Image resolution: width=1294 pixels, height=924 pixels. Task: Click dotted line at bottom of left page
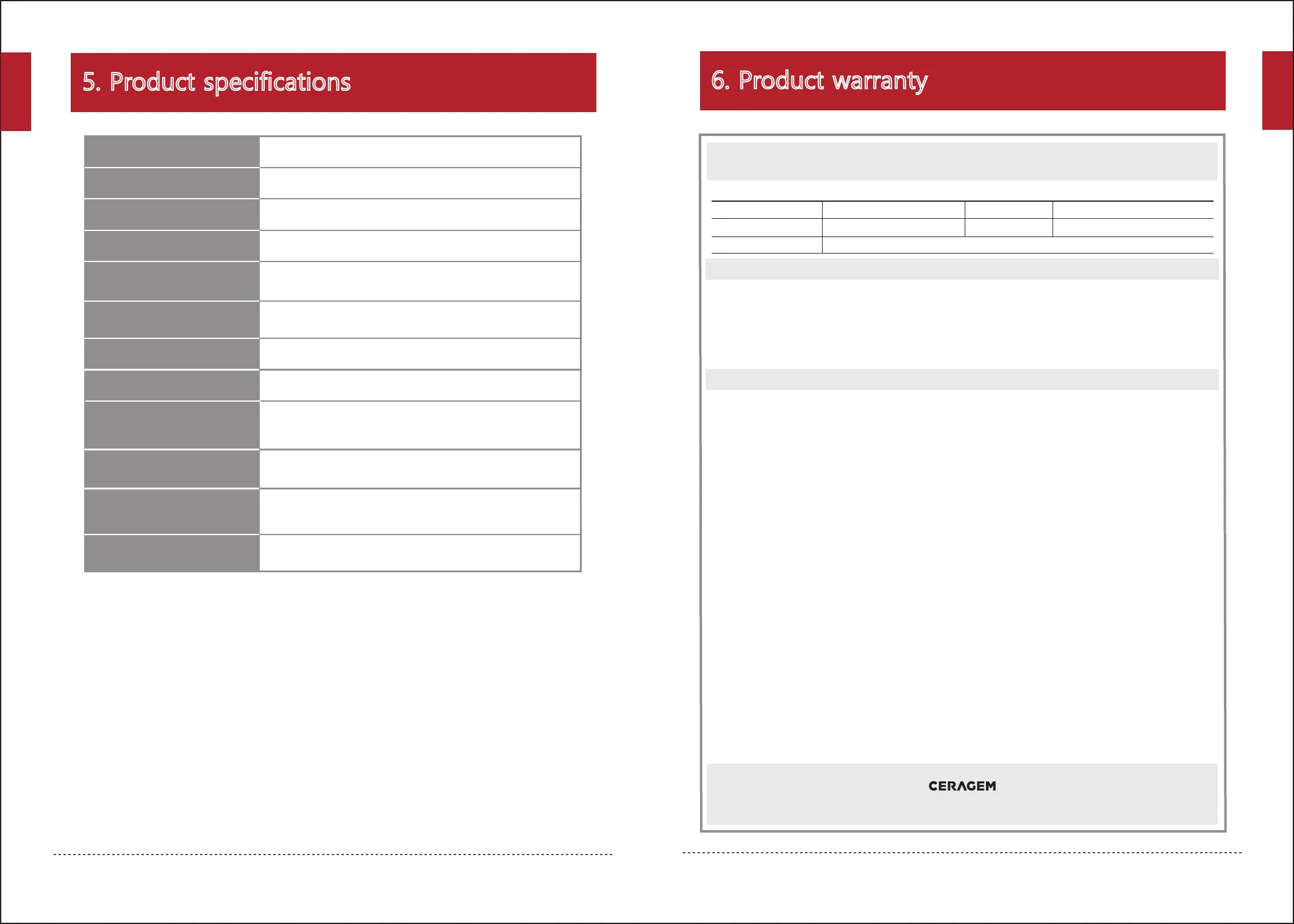(333, 855)
